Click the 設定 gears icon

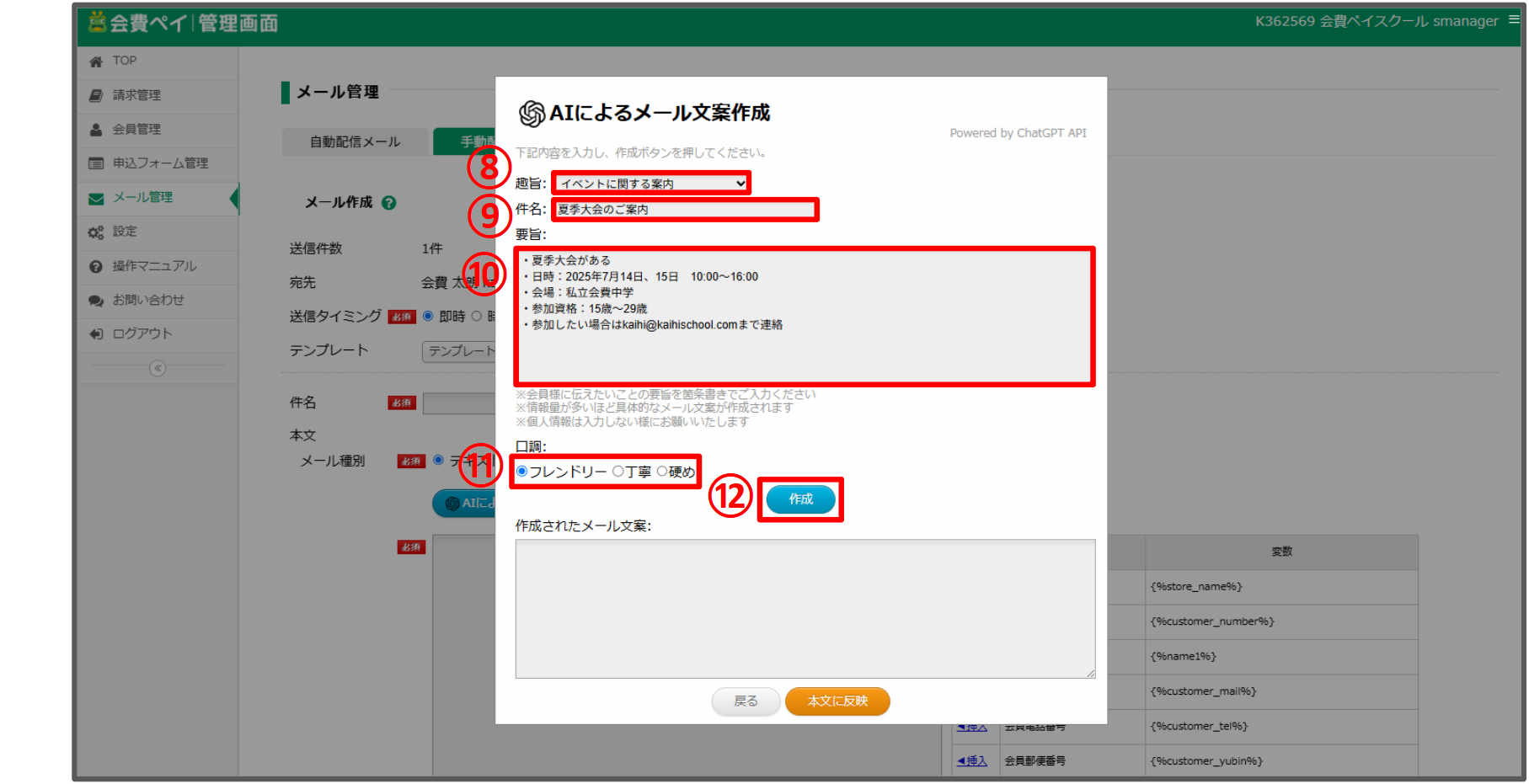click(x=96, y=232)
